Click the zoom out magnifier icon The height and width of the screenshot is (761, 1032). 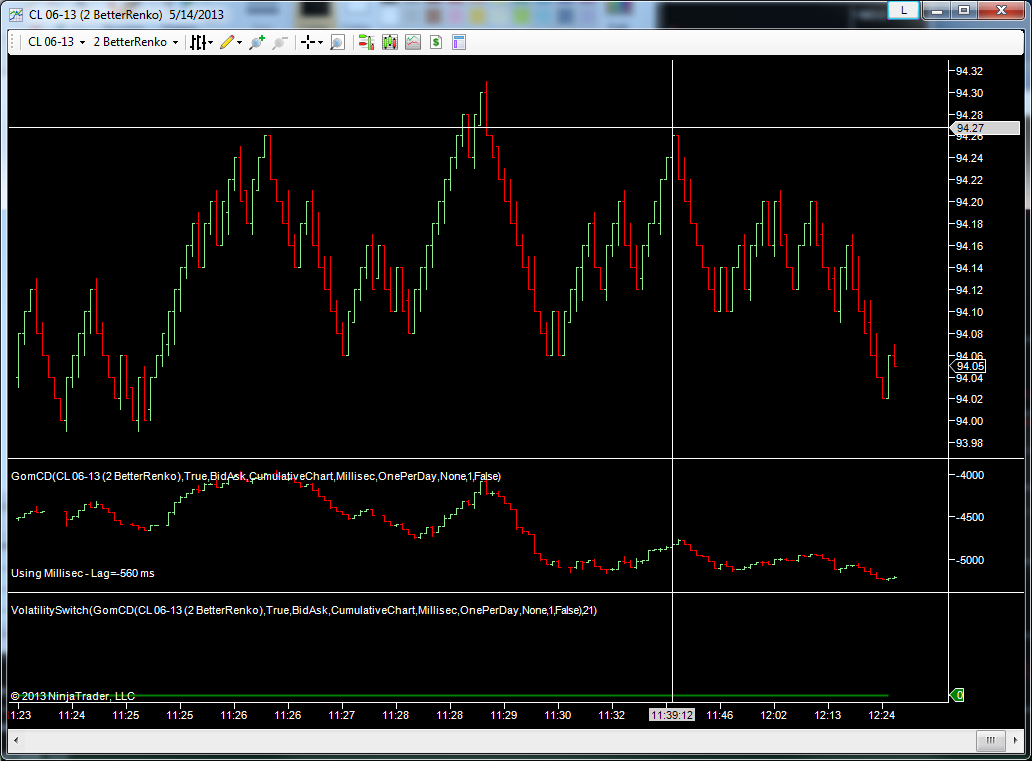(x=279, y=42)
